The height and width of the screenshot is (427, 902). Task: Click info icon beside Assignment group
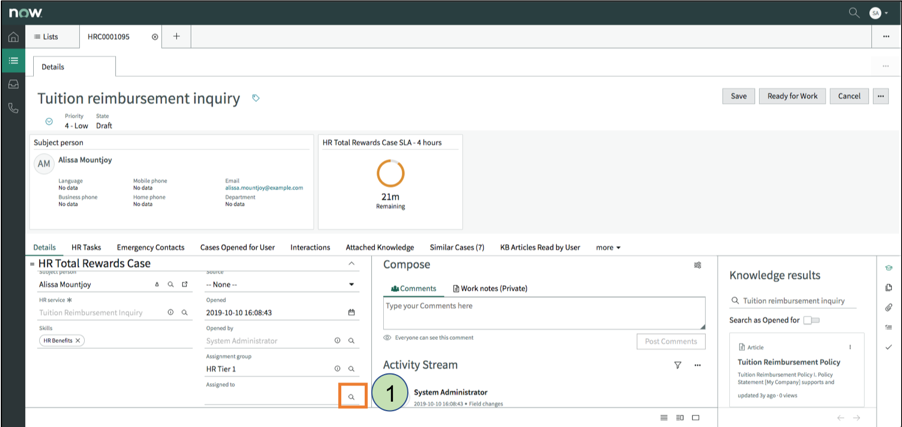[x=338, y=369]
